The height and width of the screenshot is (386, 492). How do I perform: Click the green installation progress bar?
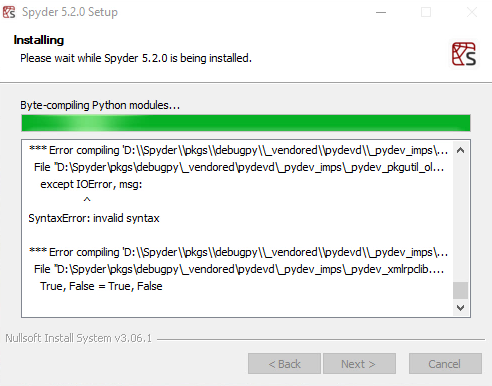tap(246, 123)
